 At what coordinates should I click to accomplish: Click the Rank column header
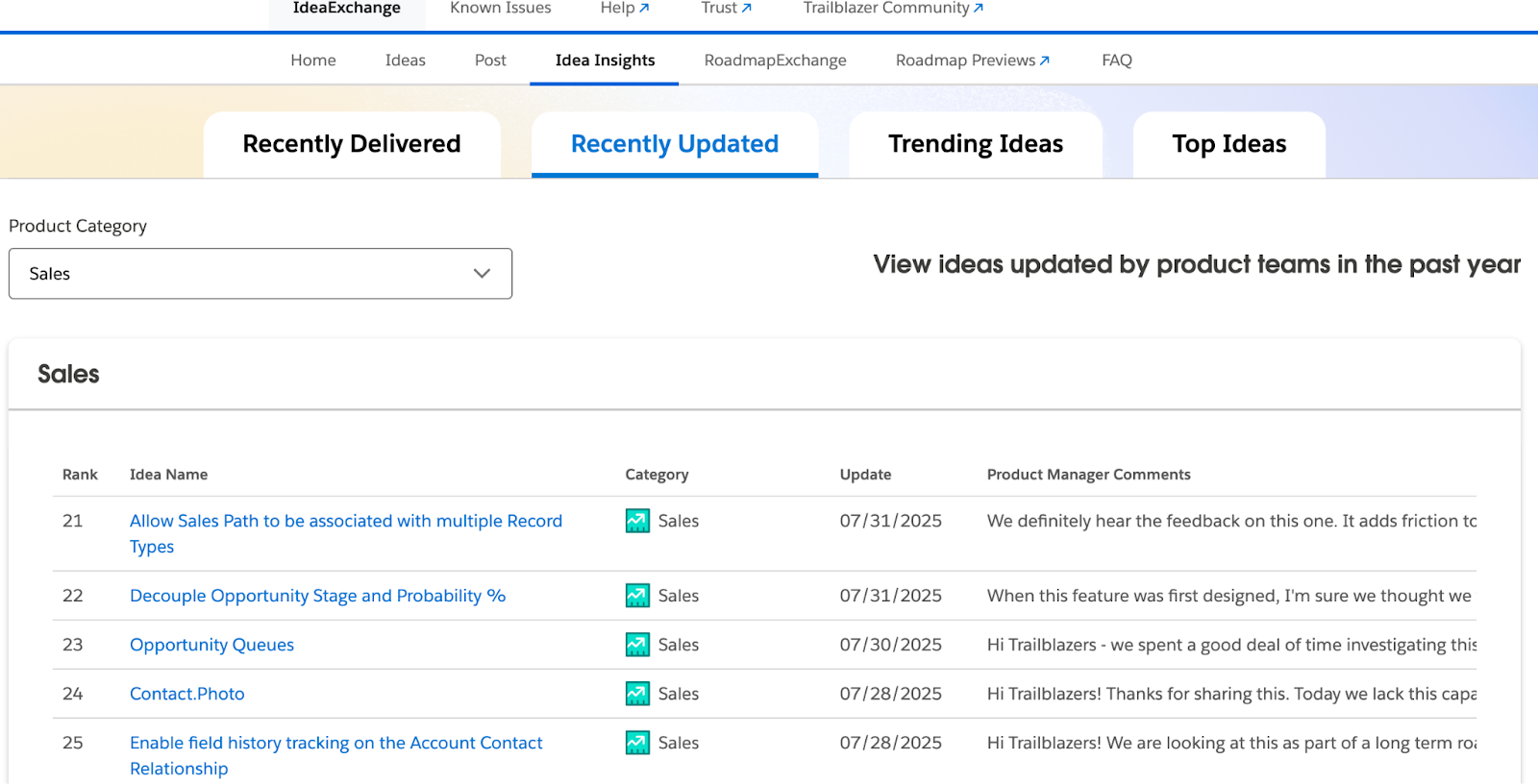81,475
